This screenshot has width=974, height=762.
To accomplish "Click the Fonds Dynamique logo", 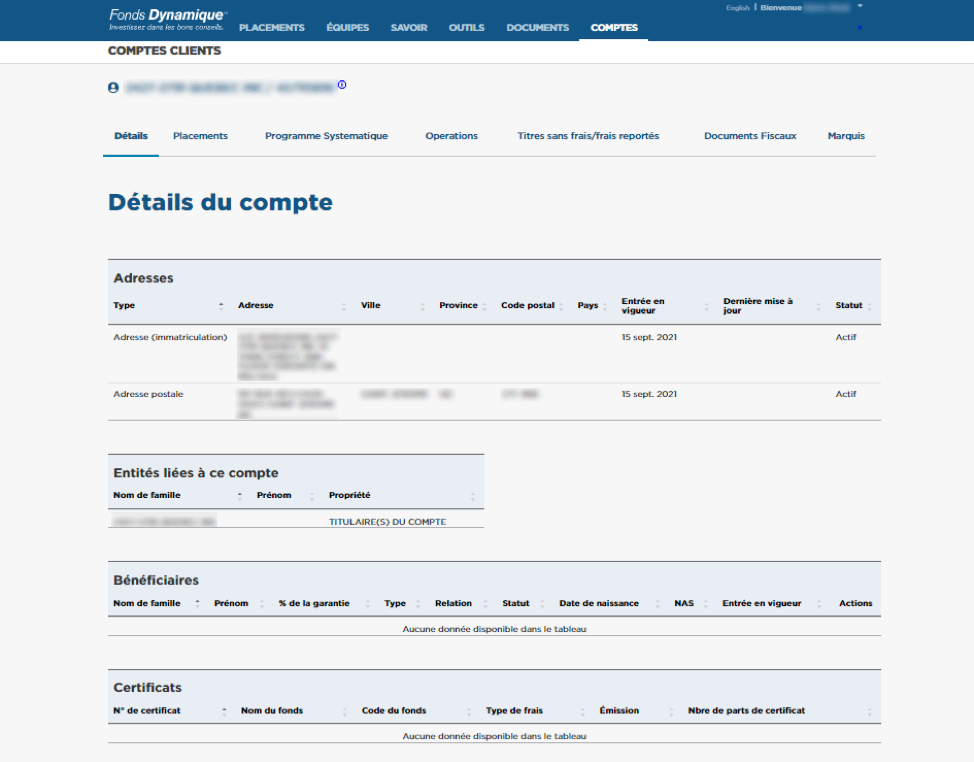I will click(x=167, y=19).
